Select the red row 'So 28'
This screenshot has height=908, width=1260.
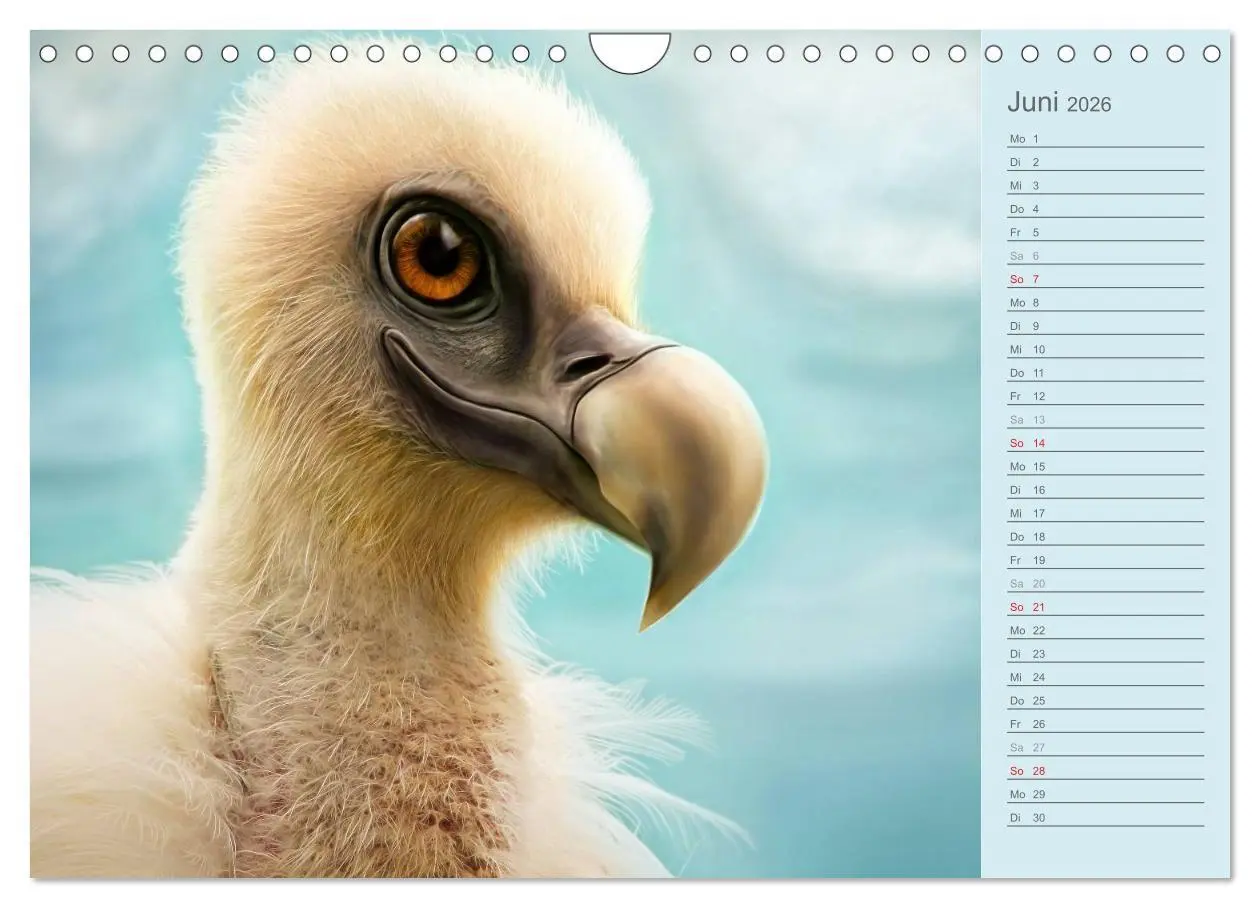[x=1105, y=770]
